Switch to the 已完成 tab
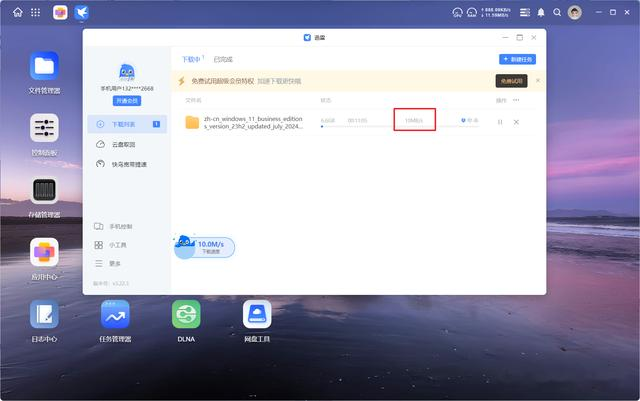This screenshot has width=640, height=401. 223,60
